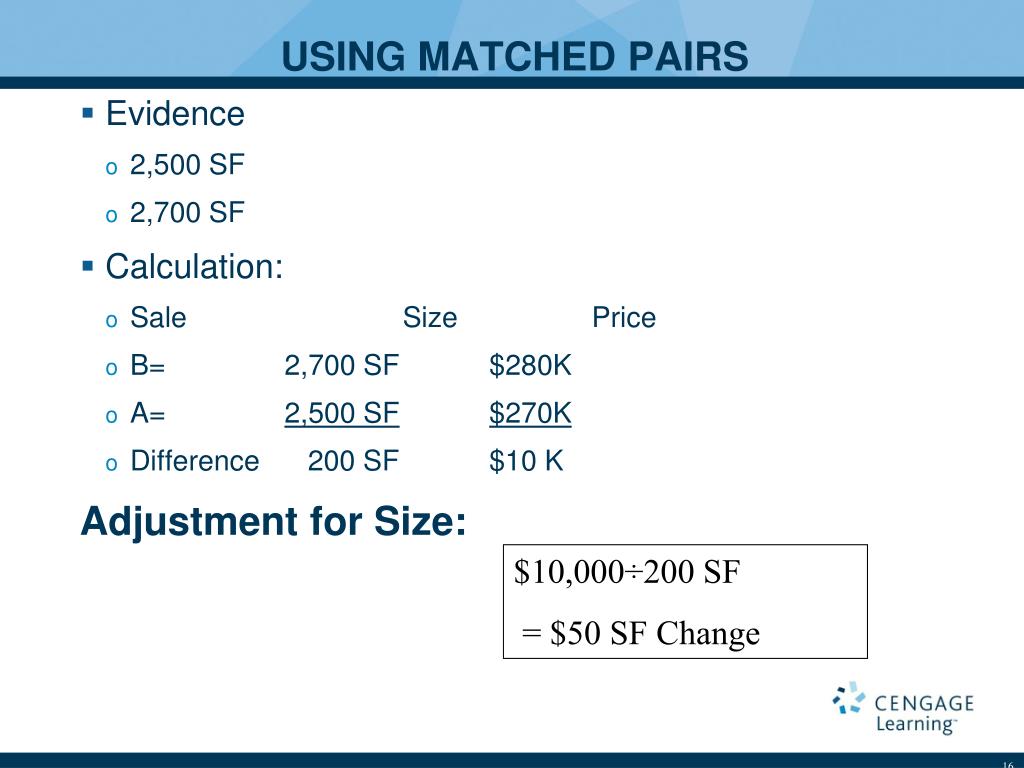Click the Sale column header
This screenshot has height=768, width=1024.
tap(158, 317)
